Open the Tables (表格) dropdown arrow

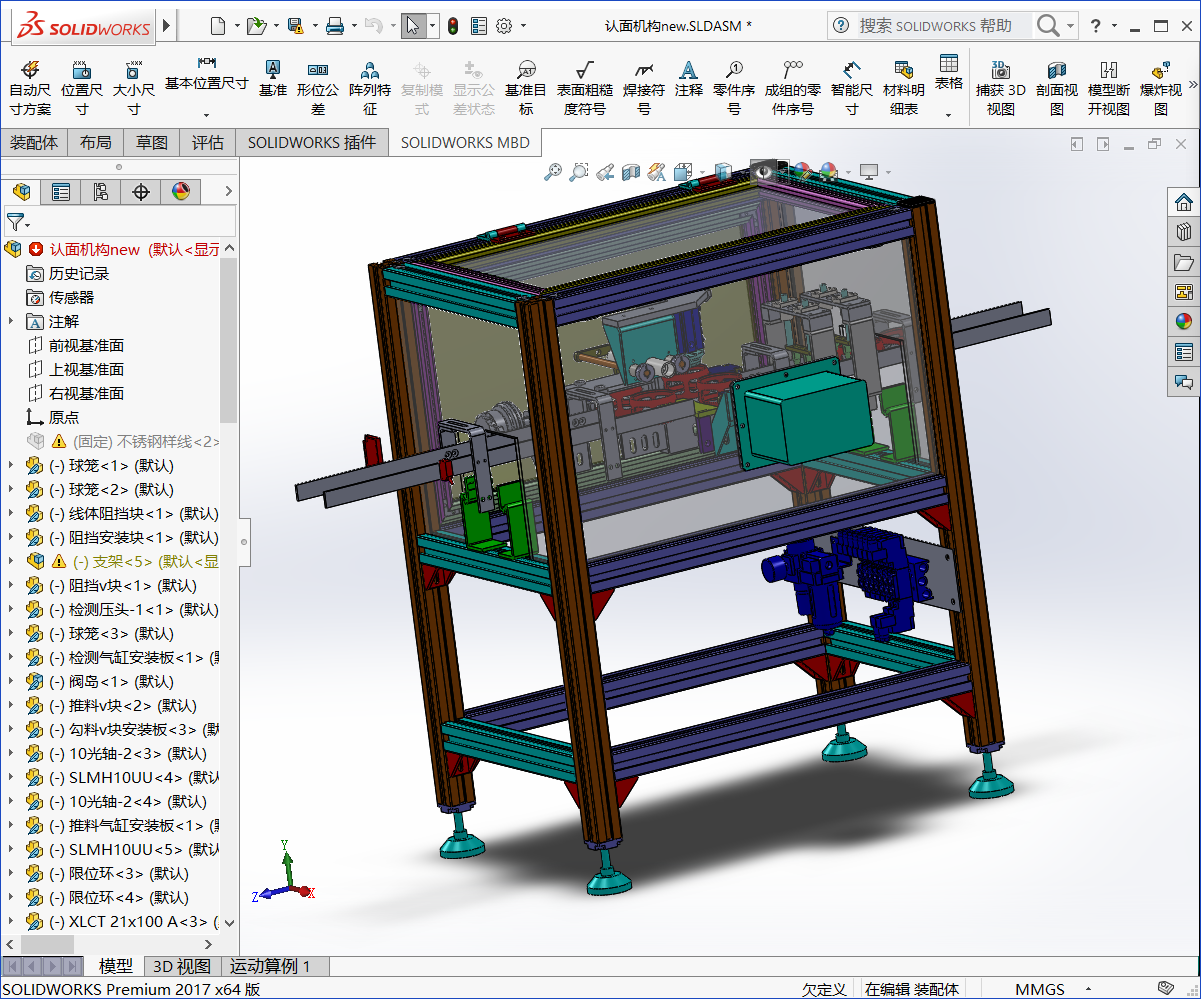[949, 115]
